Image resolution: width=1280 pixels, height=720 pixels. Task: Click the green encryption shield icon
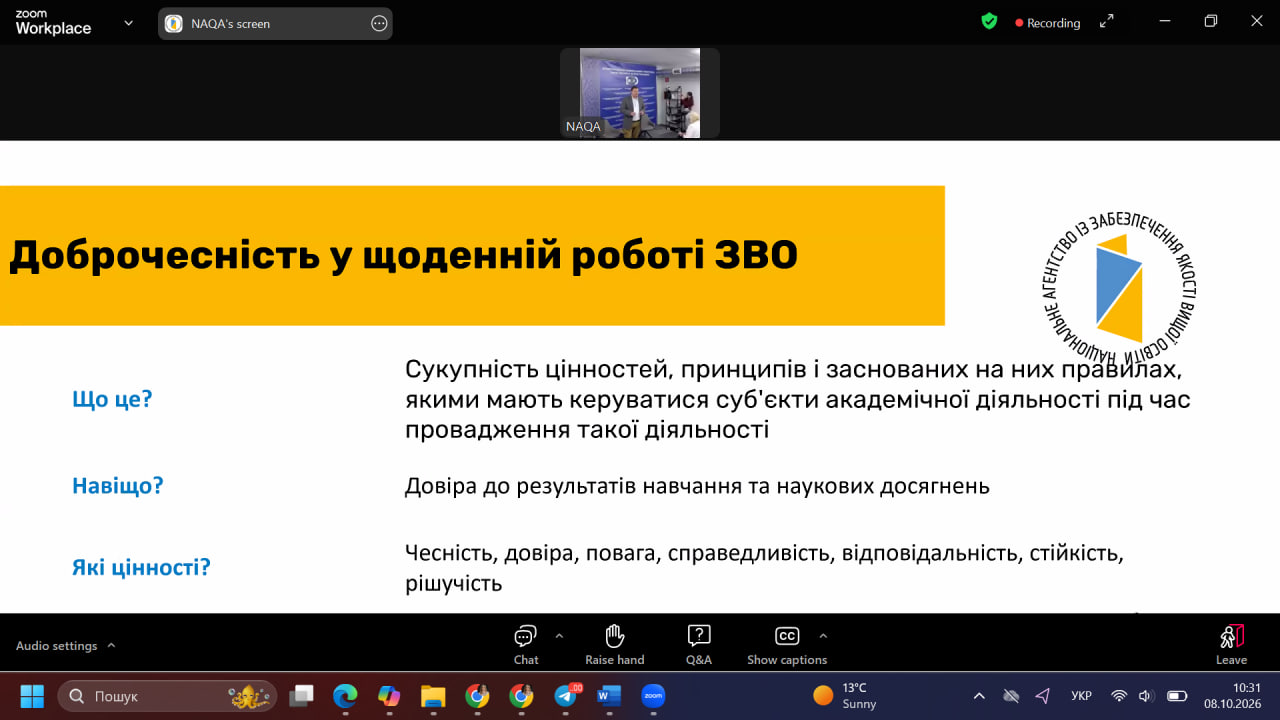click(x=989, y=21)
